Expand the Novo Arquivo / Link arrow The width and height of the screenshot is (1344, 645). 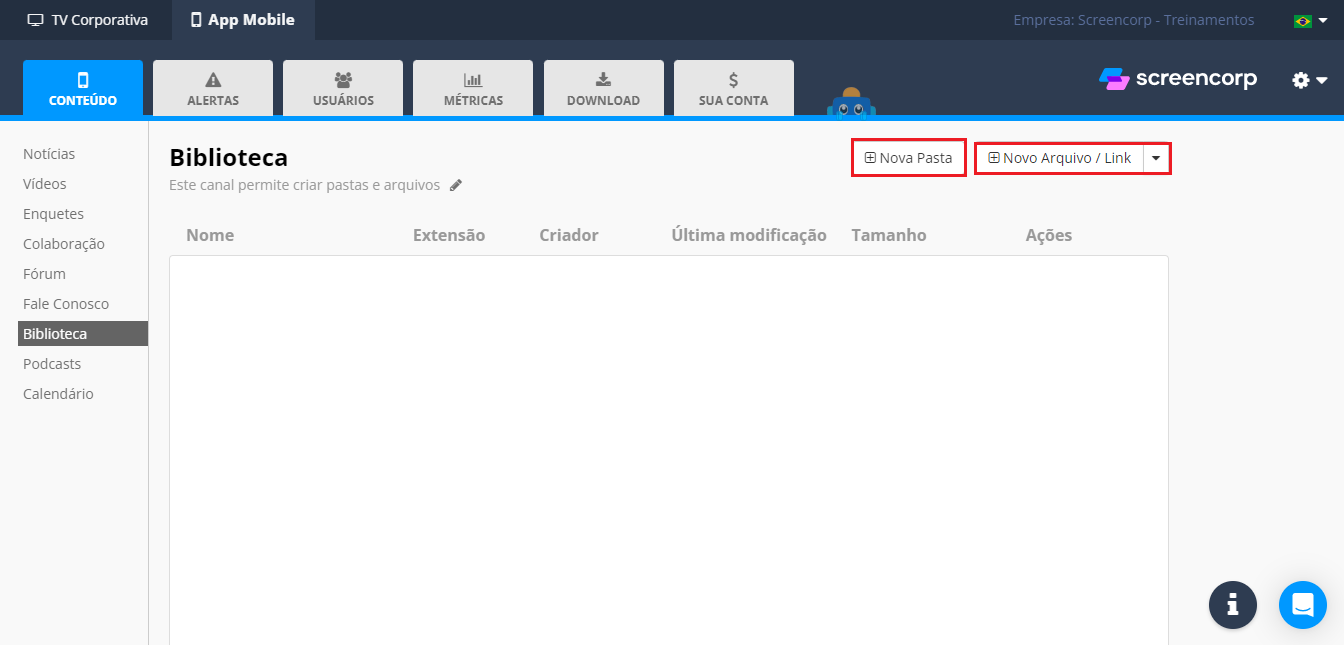(x=1156, y=158)
